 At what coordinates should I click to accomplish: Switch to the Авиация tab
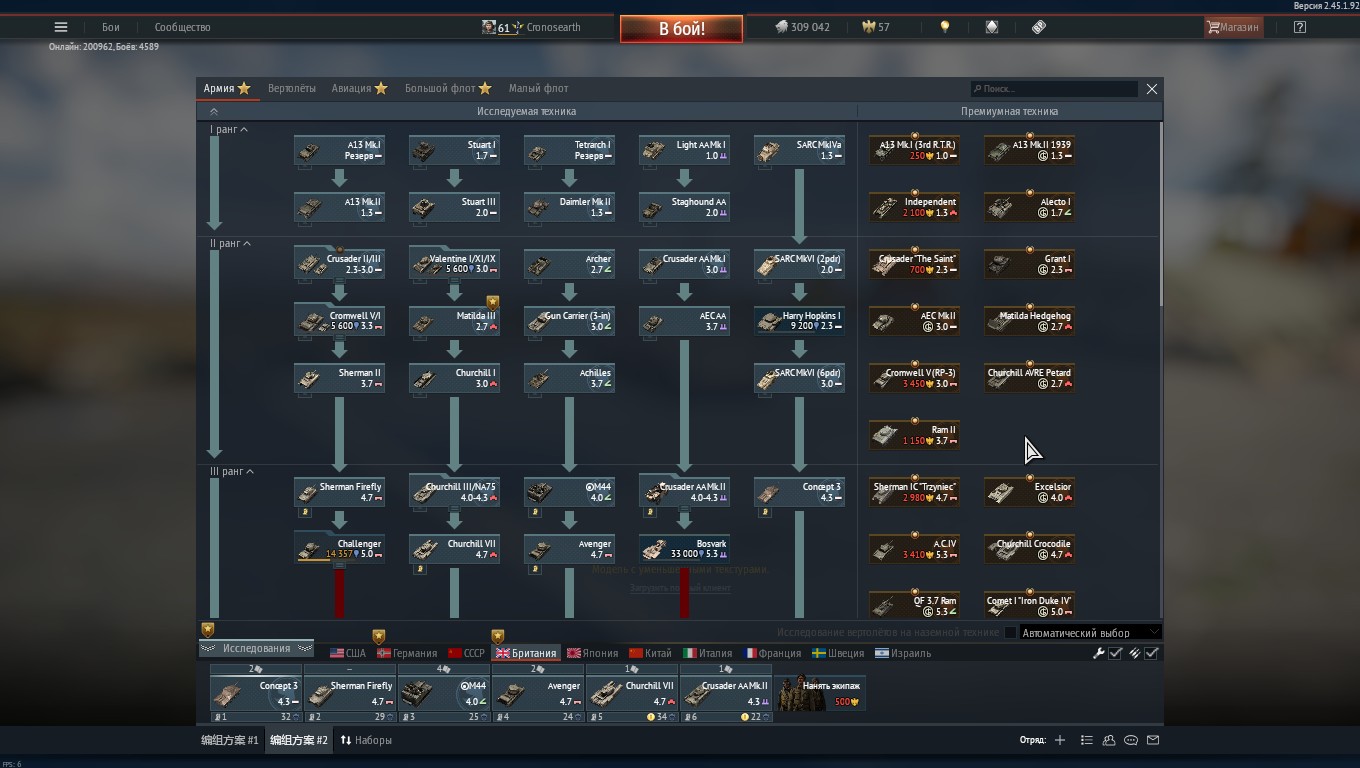click(359, 88)
